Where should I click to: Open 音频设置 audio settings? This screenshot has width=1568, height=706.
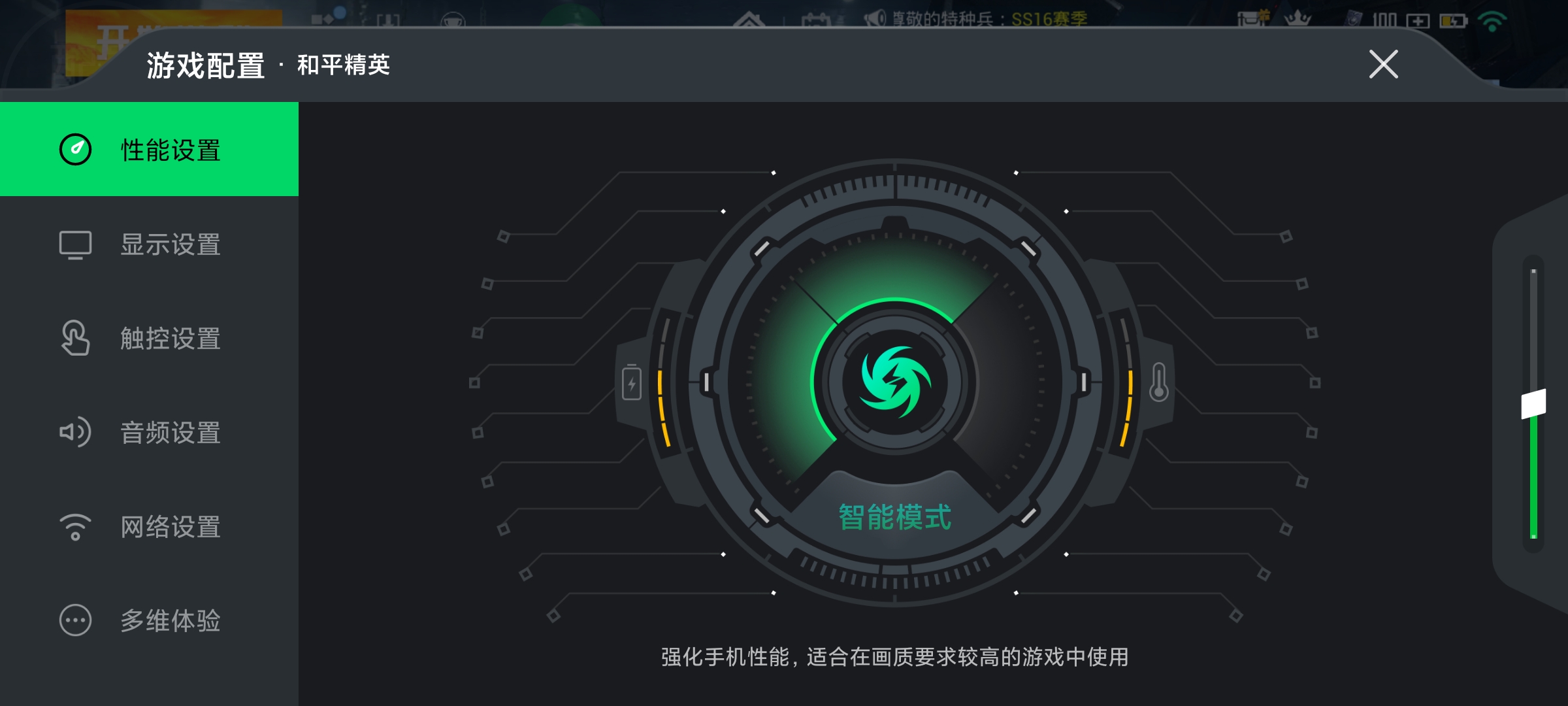[149, 432]
